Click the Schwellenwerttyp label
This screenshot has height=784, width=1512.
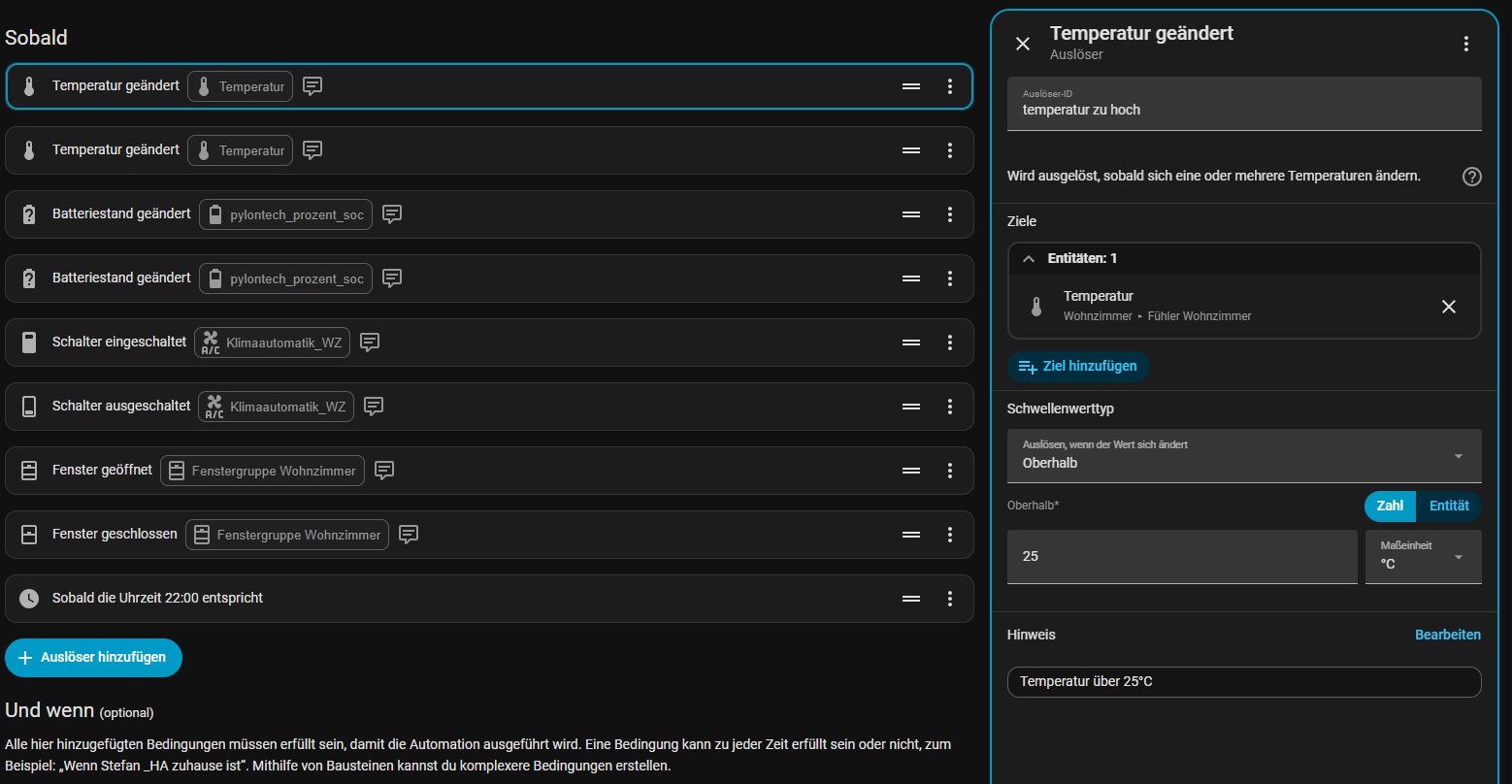click(x=1061, y=408)
